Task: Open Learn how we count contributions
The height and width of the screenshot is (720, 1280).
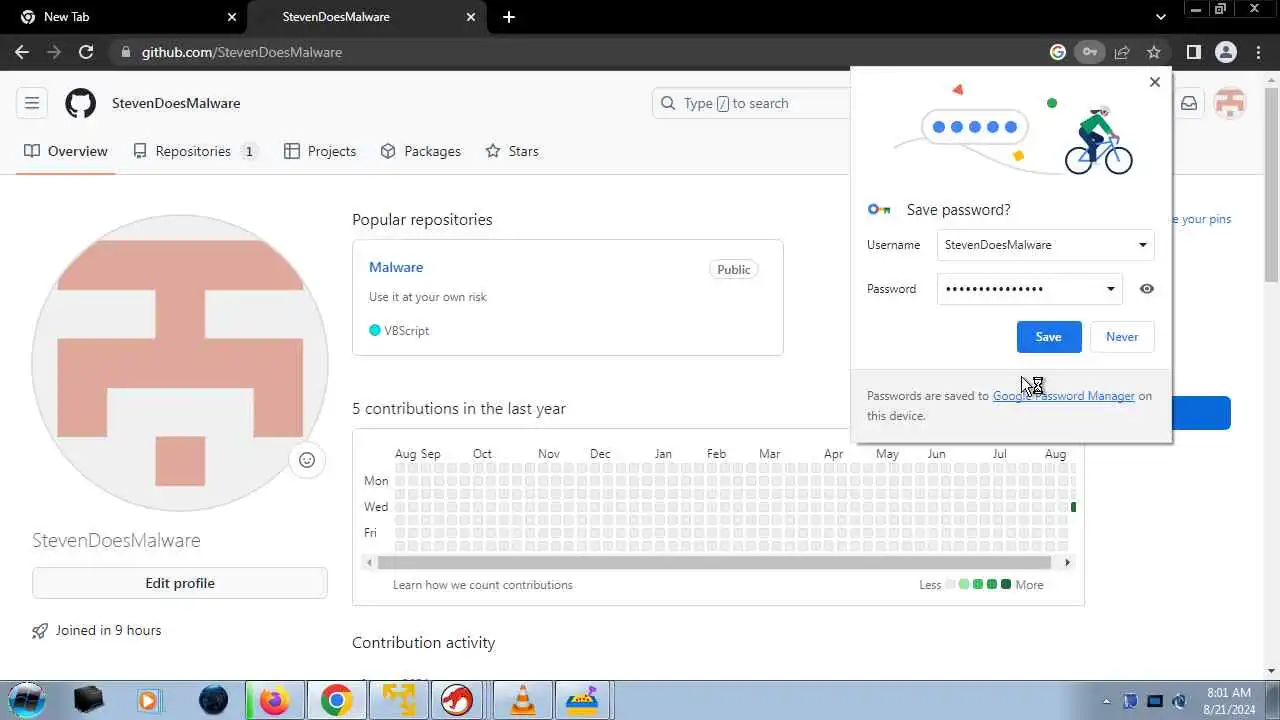Action: point(483,585)
